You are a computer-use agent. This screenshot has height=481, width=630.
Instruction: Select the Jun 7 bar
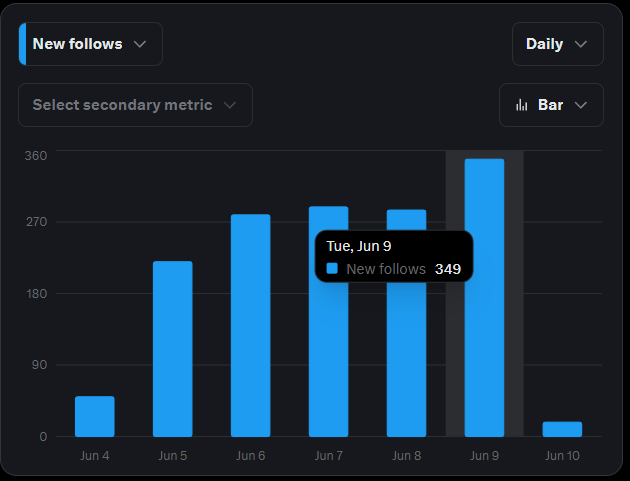[x=329, y=321]
